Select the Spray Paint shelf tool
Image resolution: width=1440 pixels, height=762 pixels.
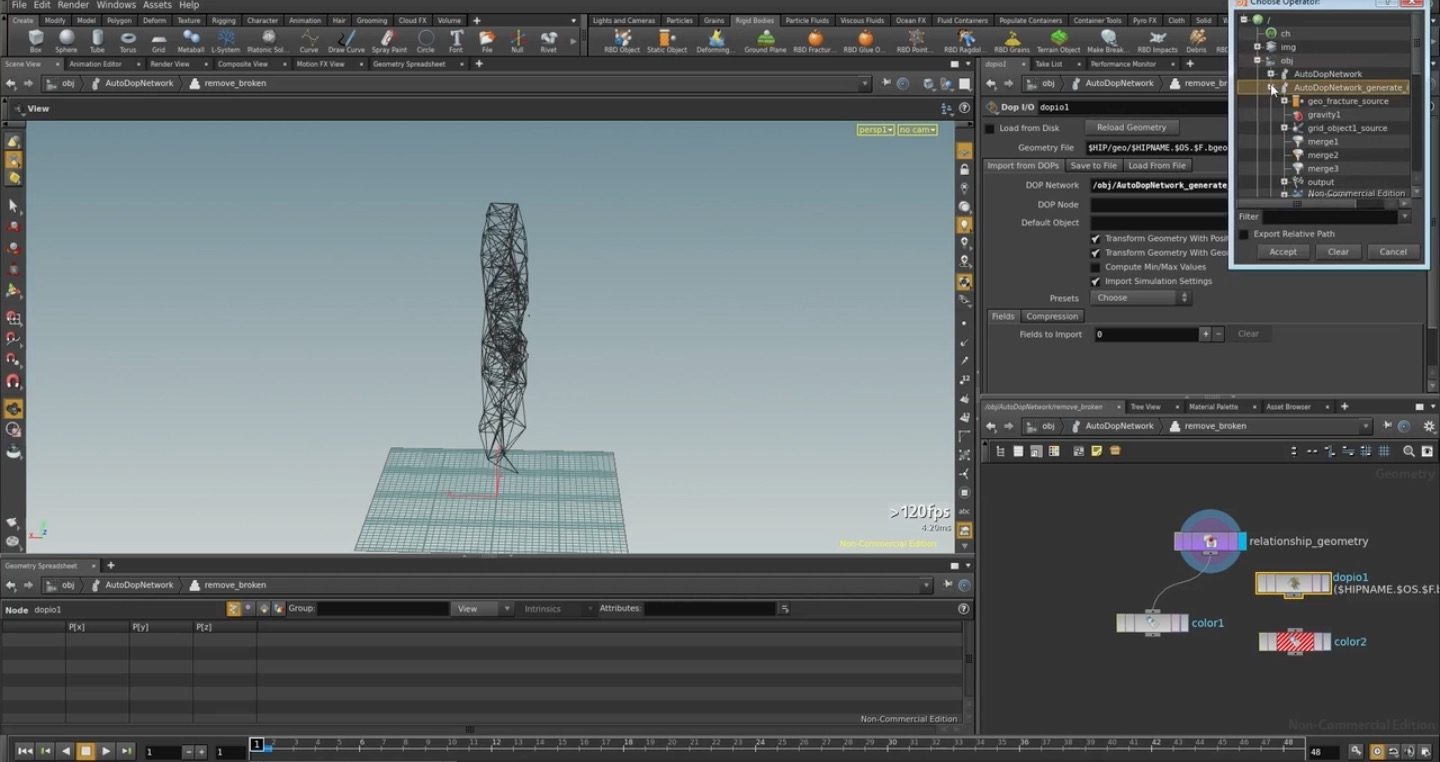click(389, 41)
